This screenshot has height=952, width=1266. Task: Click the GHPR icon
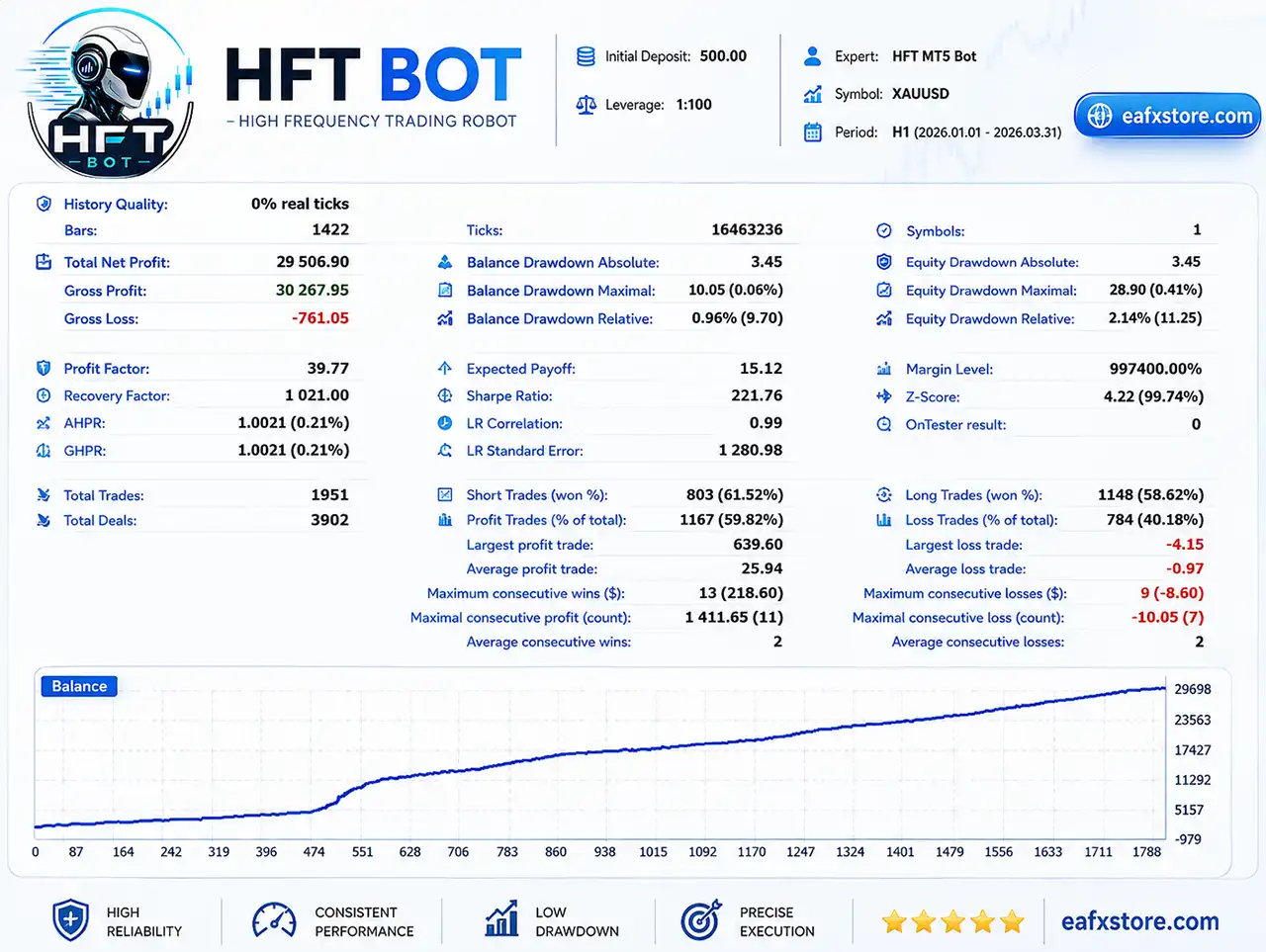tap(44, 451)
